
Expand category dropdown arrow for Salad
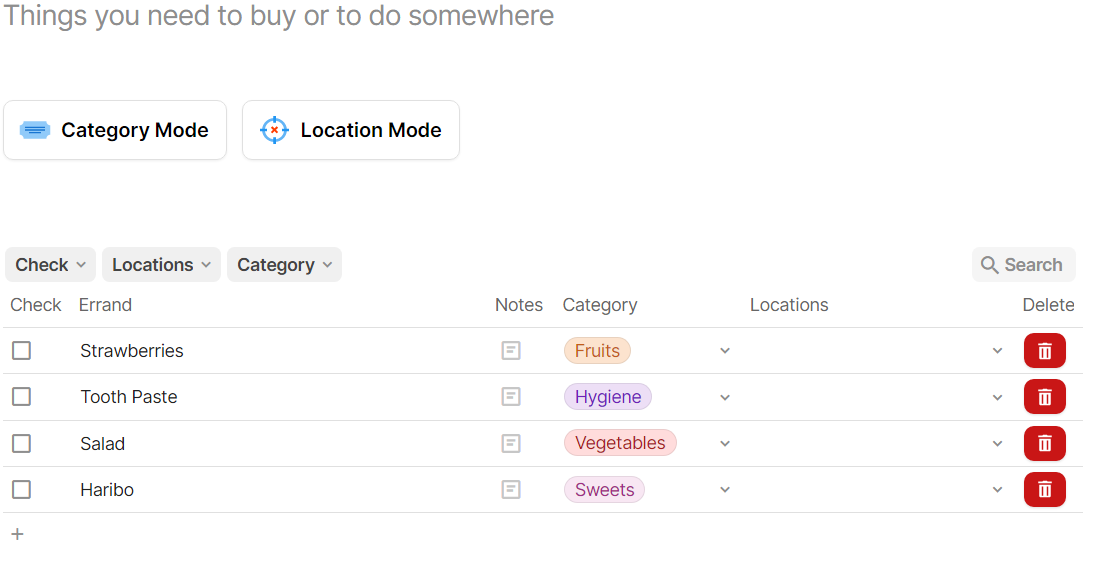click(725, 443)
